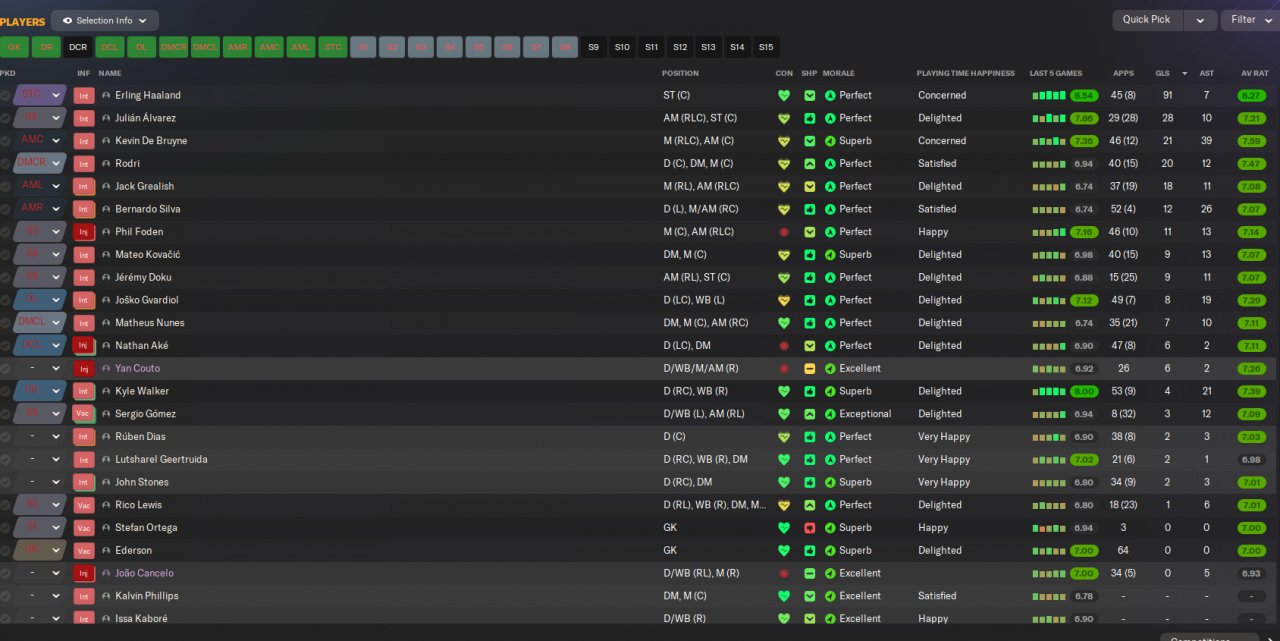Click Yan Couto's yellow sharpness icon

(810, 369)
